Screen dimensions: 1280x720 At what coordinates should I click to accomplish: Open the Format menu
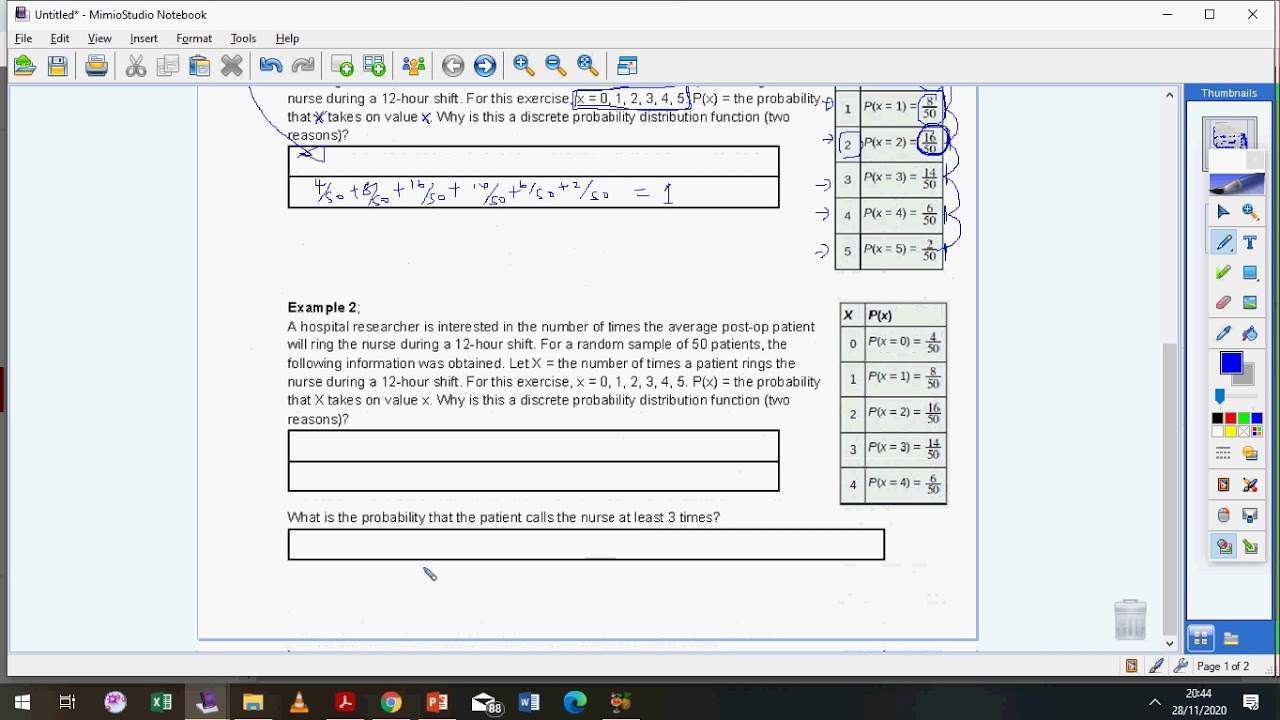(x=194, y=38)
